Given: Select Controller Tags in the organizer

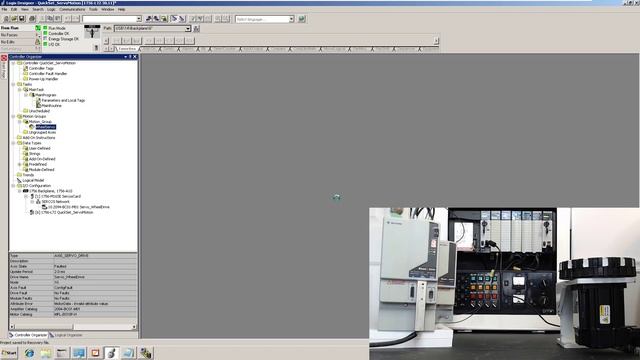Looking at the screenshot, I should coord(41,69).
